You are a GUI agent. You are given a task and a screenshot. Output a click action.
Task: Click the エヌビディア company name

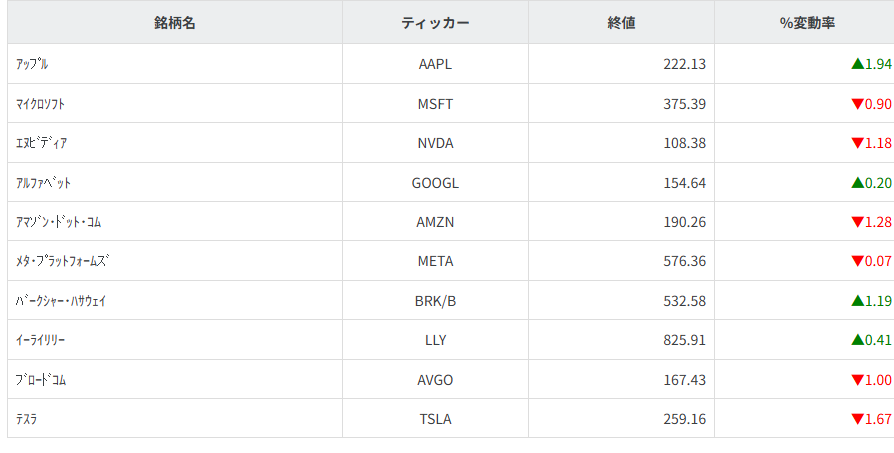[42, 143]
